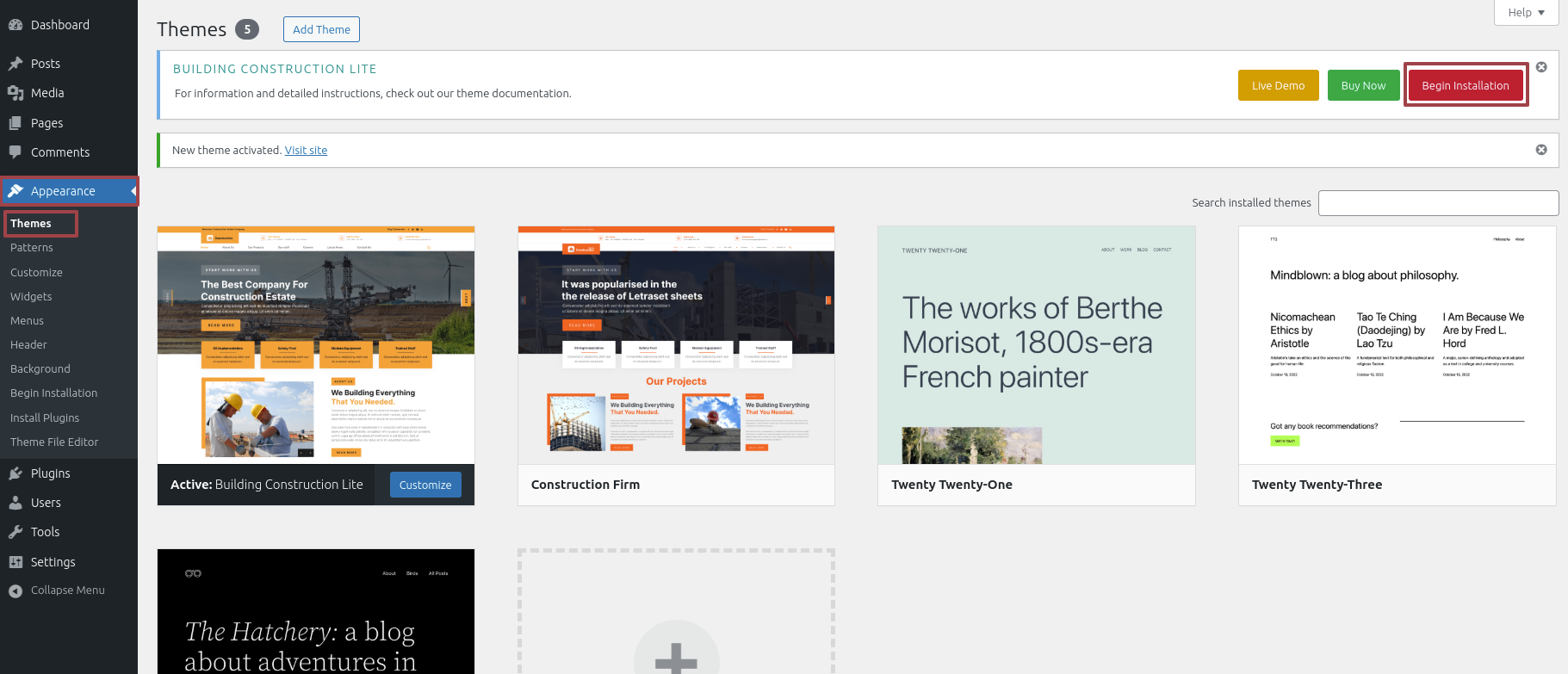The width and height of the screenshot is (1568, 674).
Task: Click the Twenty Twenty-Three theme name
Action: 1317,485
